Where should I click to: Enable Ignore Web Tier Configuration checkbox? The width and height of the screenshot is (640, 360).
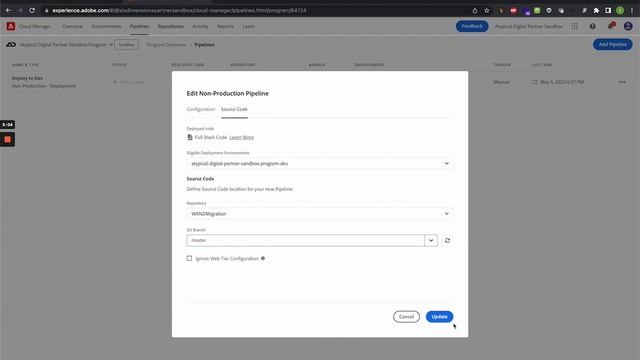coord(189,258)
